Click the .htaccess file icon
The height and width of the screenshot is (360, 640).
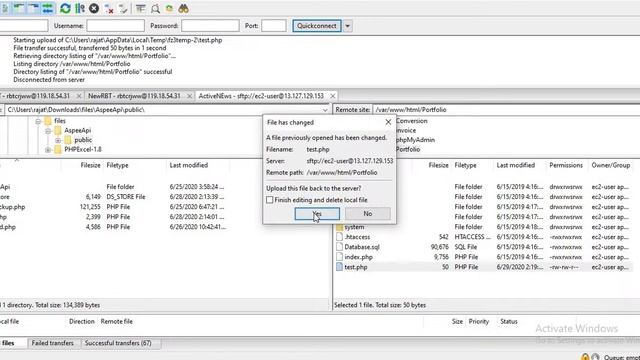(340, 237)
